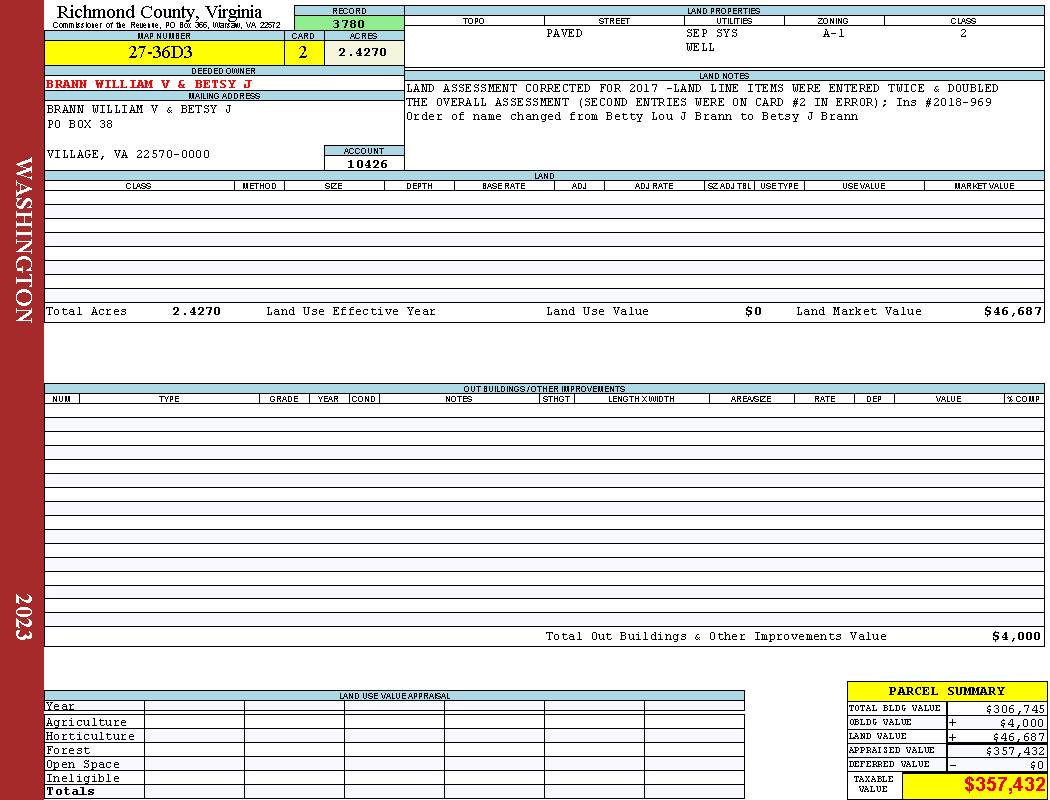This screenshot has width=1050, height=800.
Task: Click the METHOD column header
Action: point(259,186)
